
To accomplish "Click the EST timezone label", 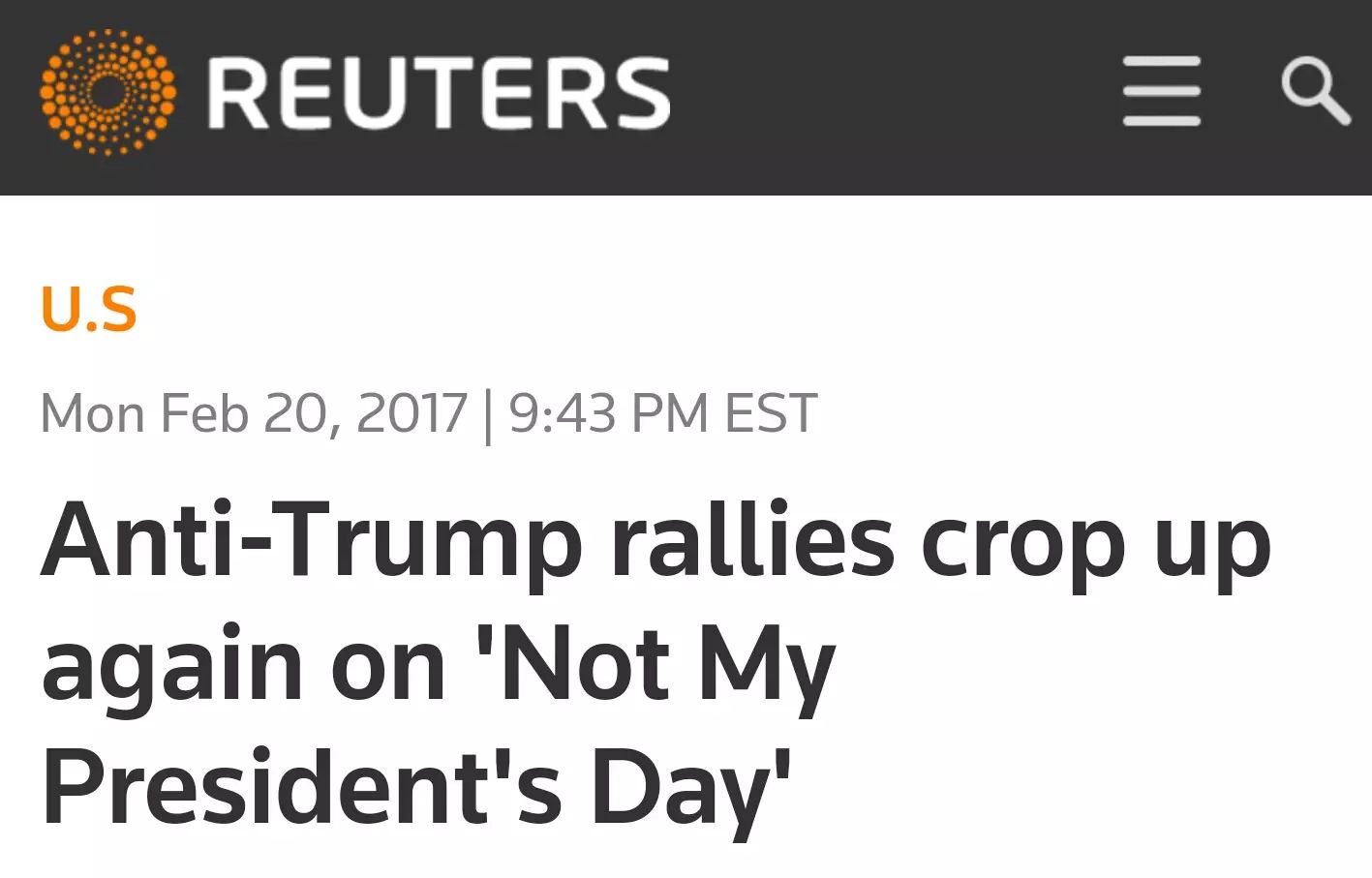I will [771, 413].
